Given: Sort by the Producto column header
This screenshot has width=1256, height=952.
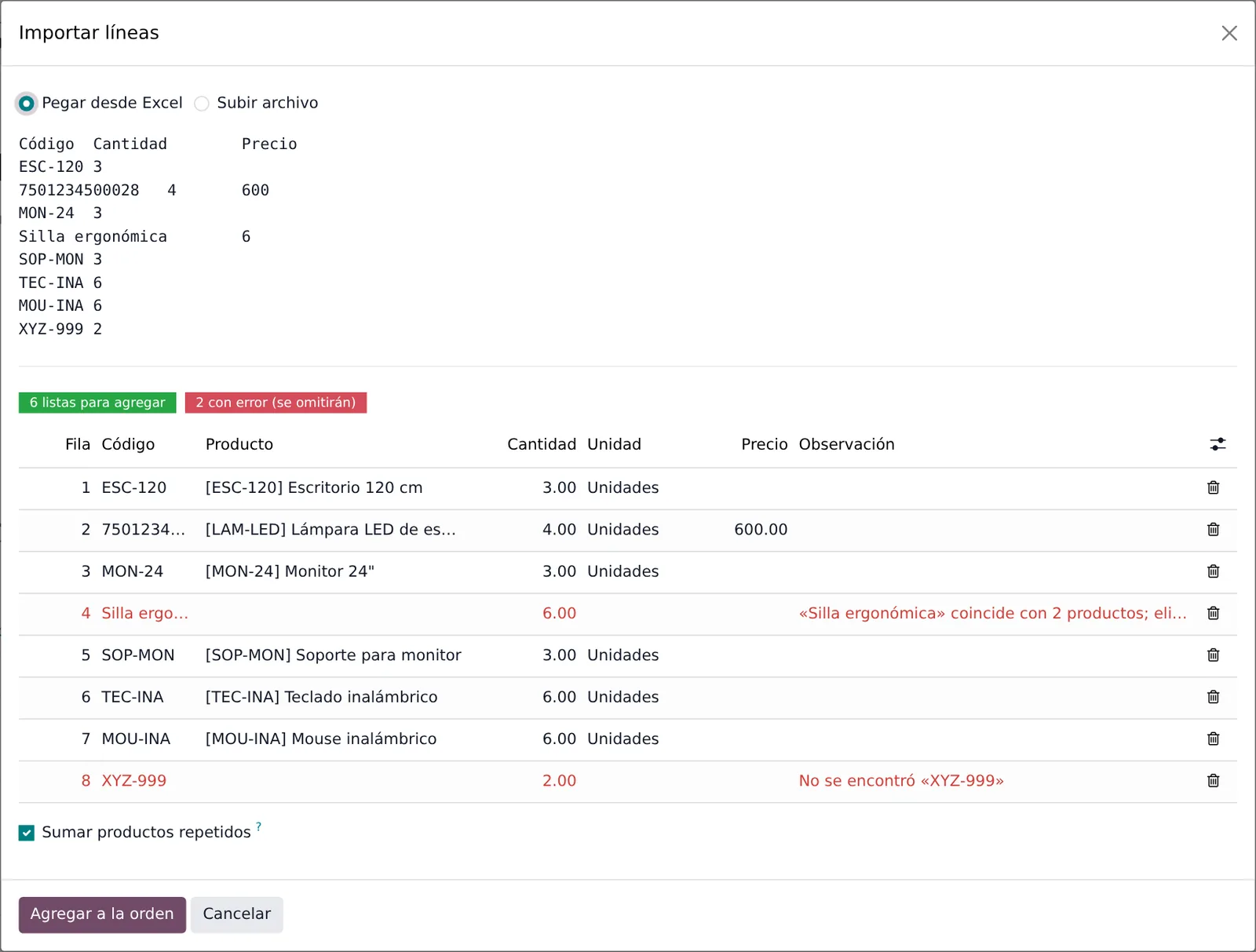Looking at the screenshot, I should click(239, 444).
